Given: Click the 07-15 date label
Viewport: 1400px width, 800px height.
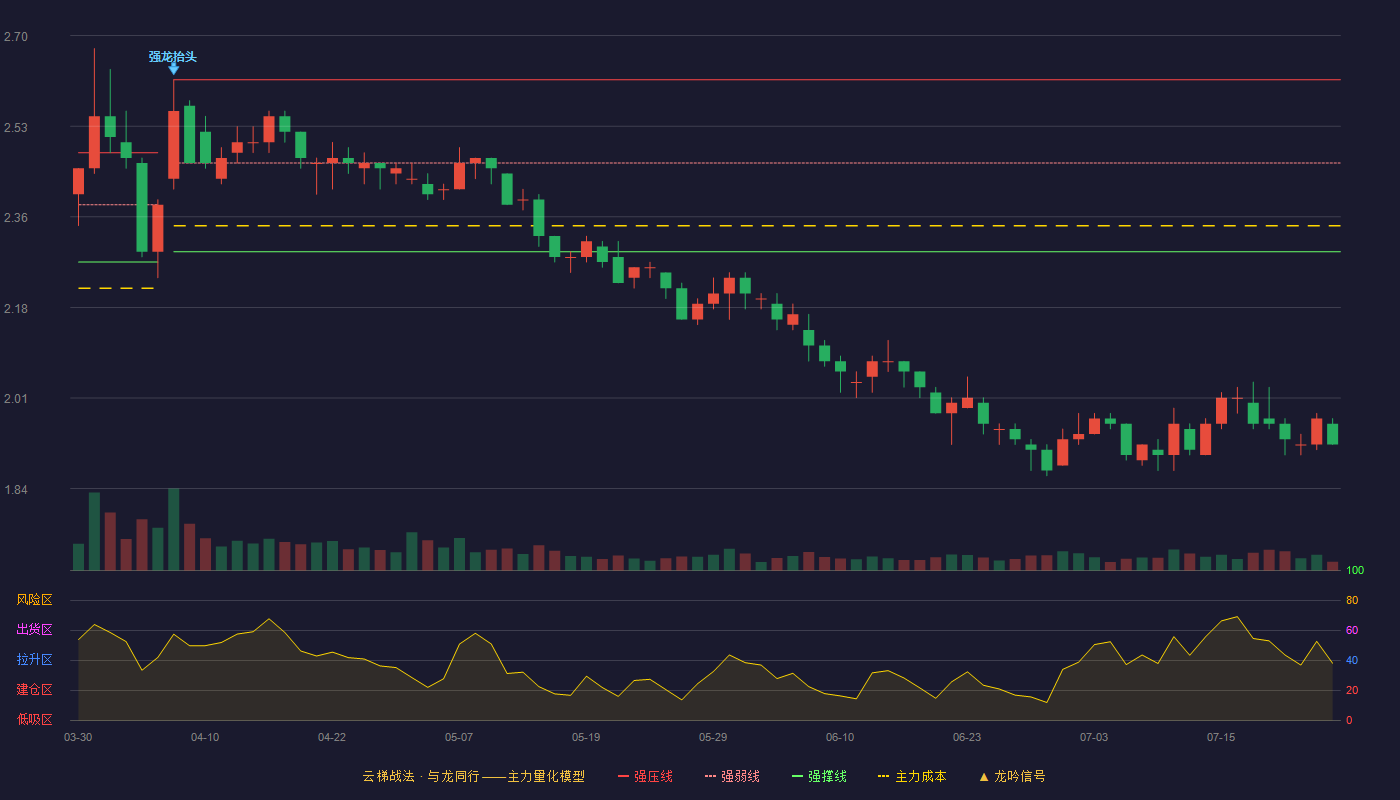Looking at the screenshot, I should pyautogui.click(x=1221, y=737).
